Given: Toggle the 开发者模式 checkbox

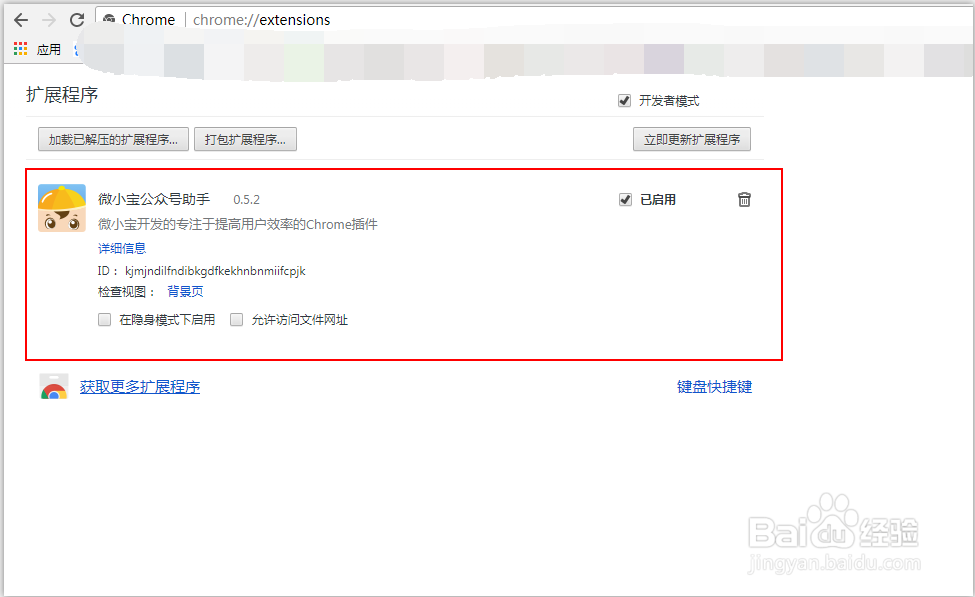Looking at the screenshot, I should tap(624, 100).
